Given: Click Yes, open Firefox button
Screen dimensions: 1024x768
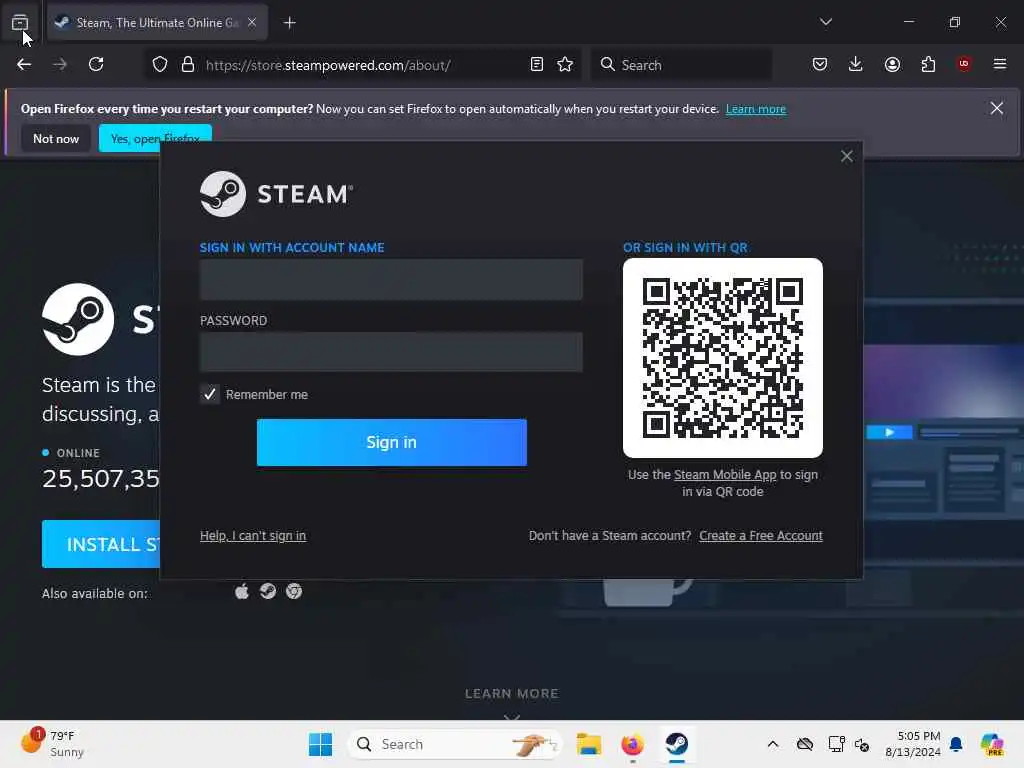Looking at the screenshot, I should (155, 138).
